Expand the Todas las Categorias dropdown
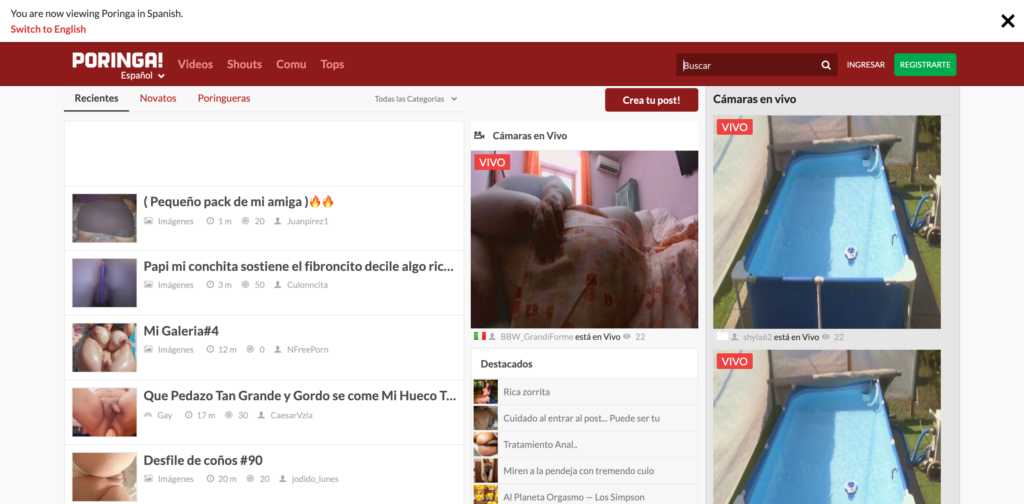The width and height of the screenshot is (1024, 504). tap(416, 99)
